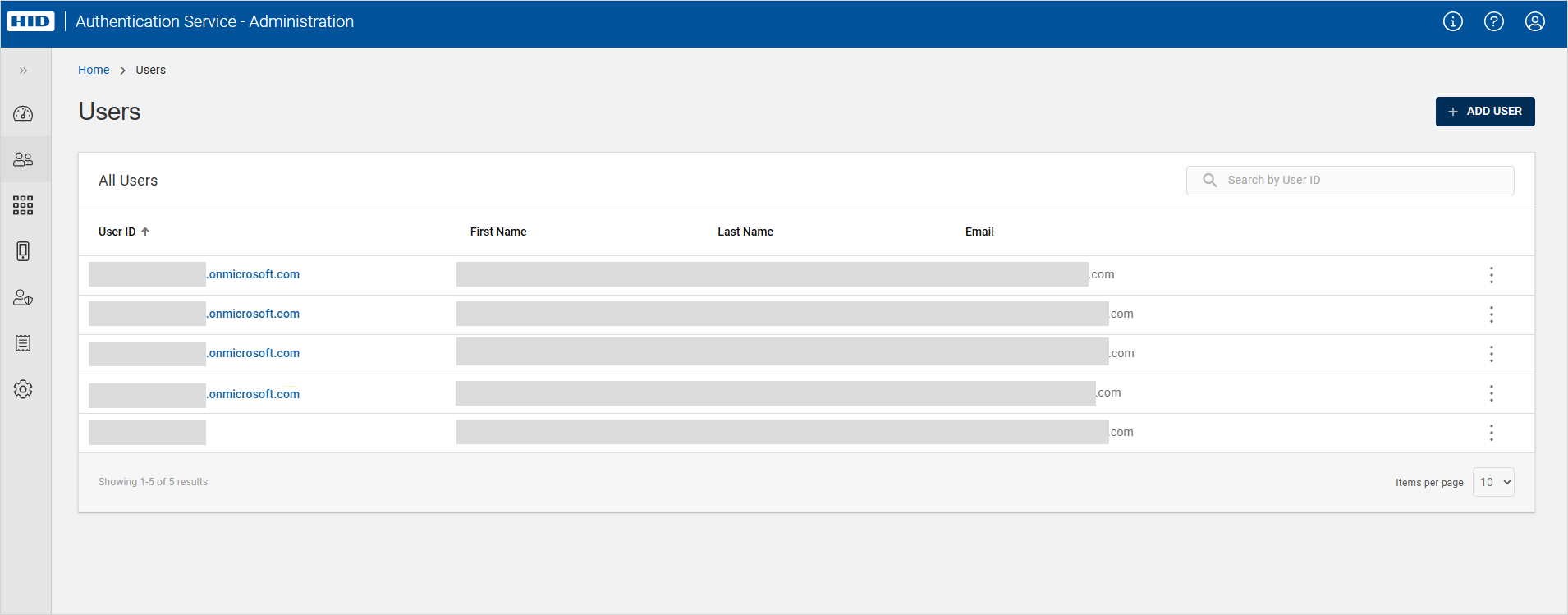Open the help question mark icon
The width and height of the screenshot is (1568, 615).
(x=1494, y=21)
